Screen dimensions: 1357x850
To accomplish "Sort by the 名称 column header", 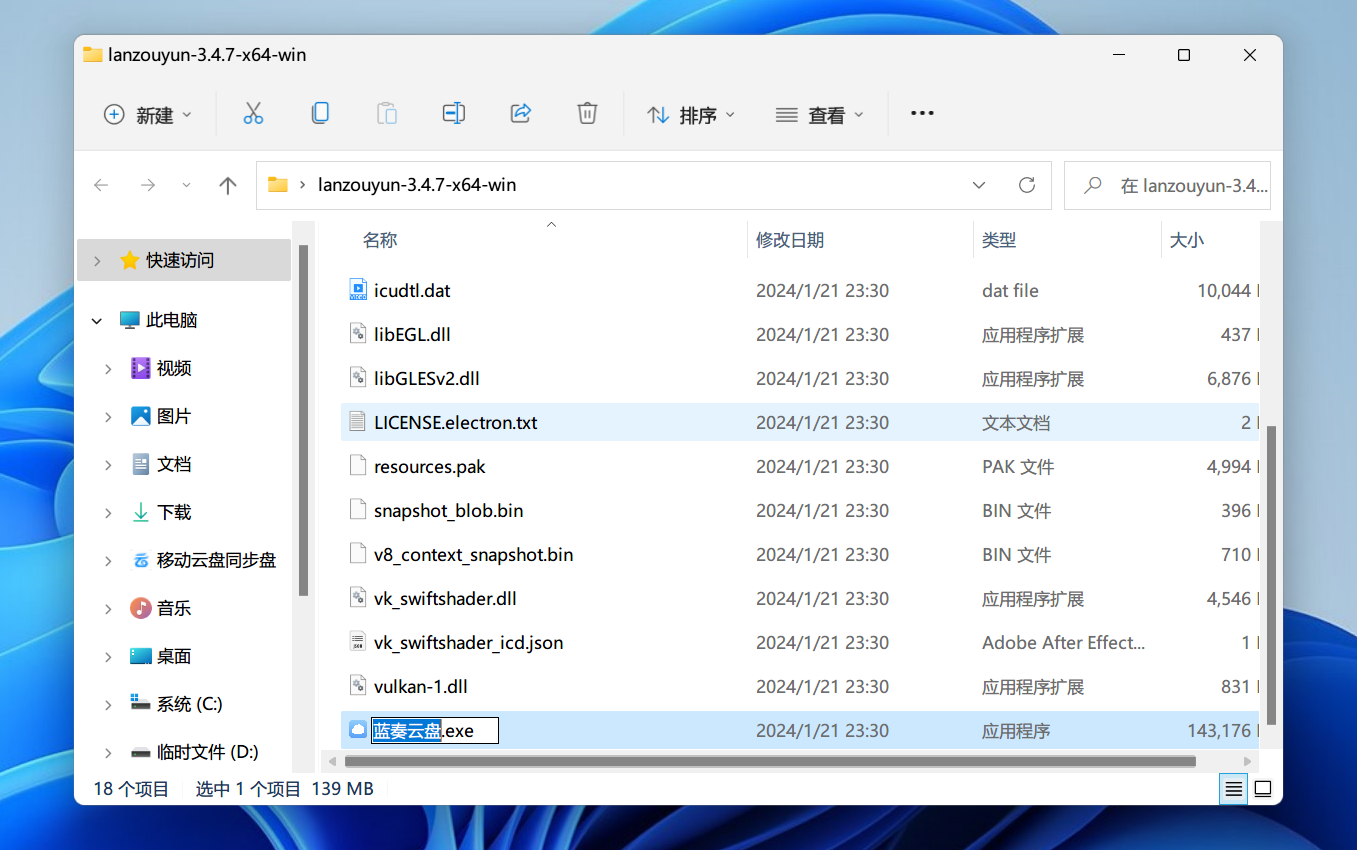I will pos(380,240).
